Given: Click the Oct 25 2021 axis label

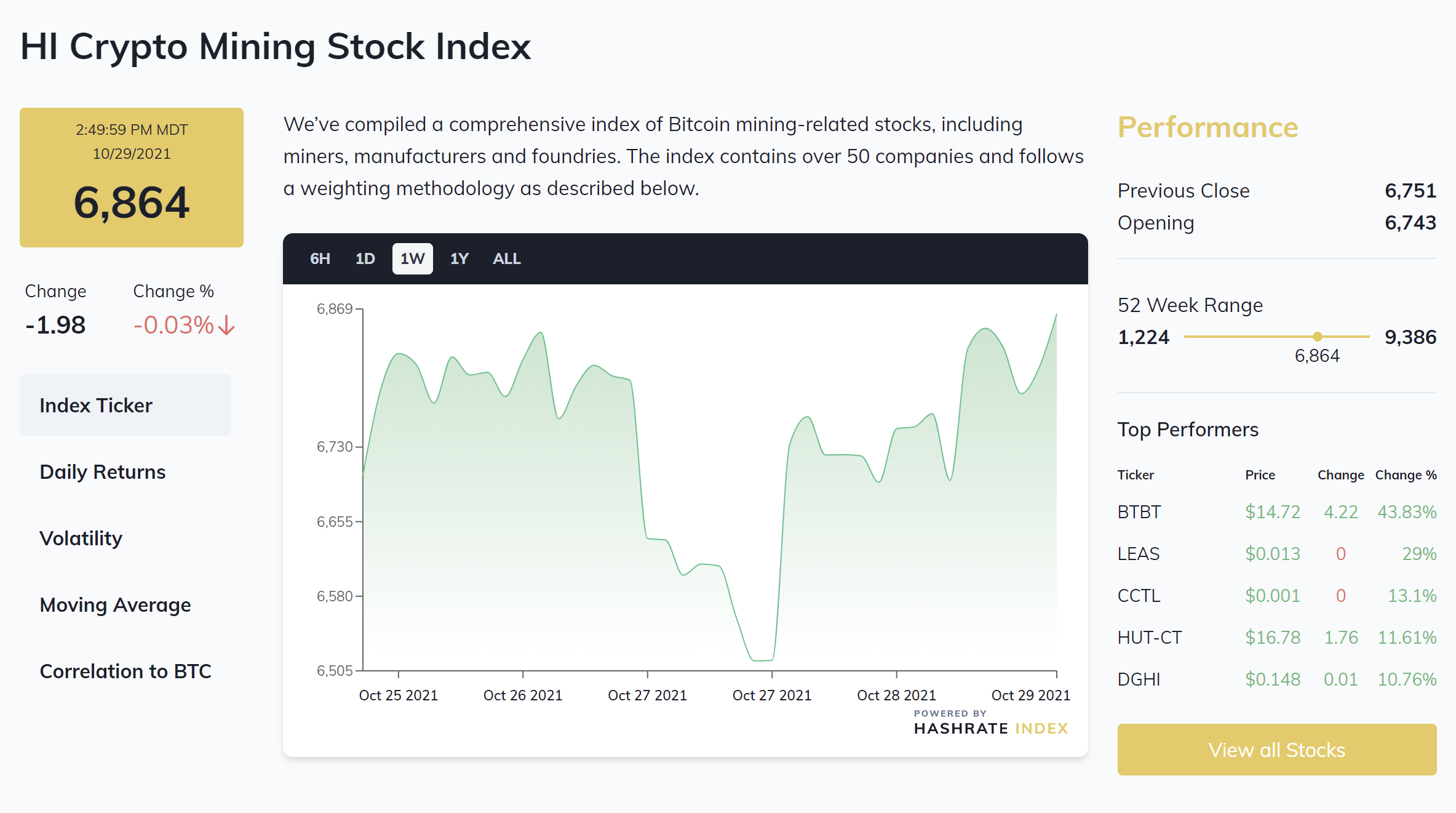Looking at the screenshot, I should point(398,695).
